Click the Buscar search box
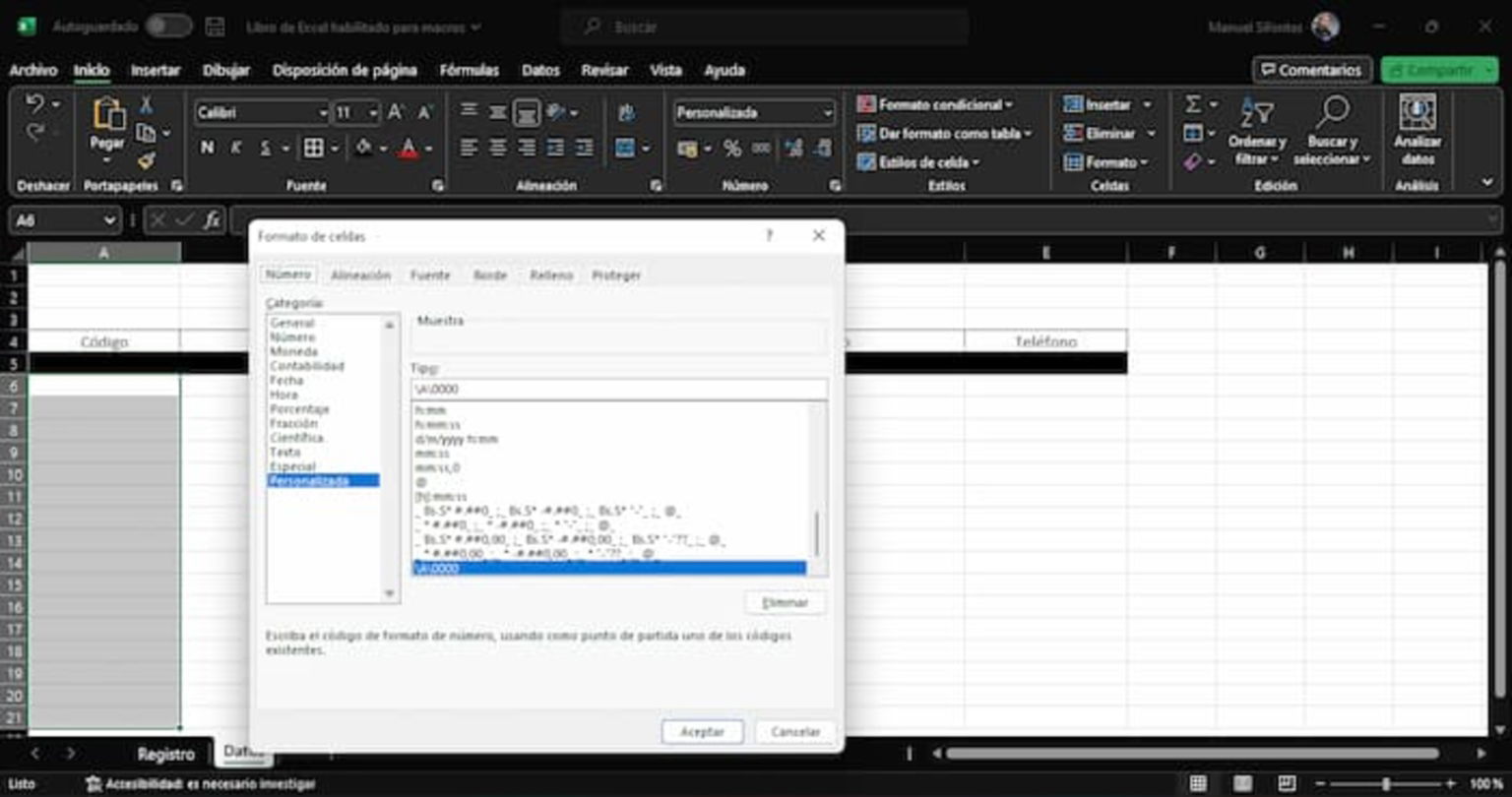Screen dimensions: 1512x797 coord(765,28)
